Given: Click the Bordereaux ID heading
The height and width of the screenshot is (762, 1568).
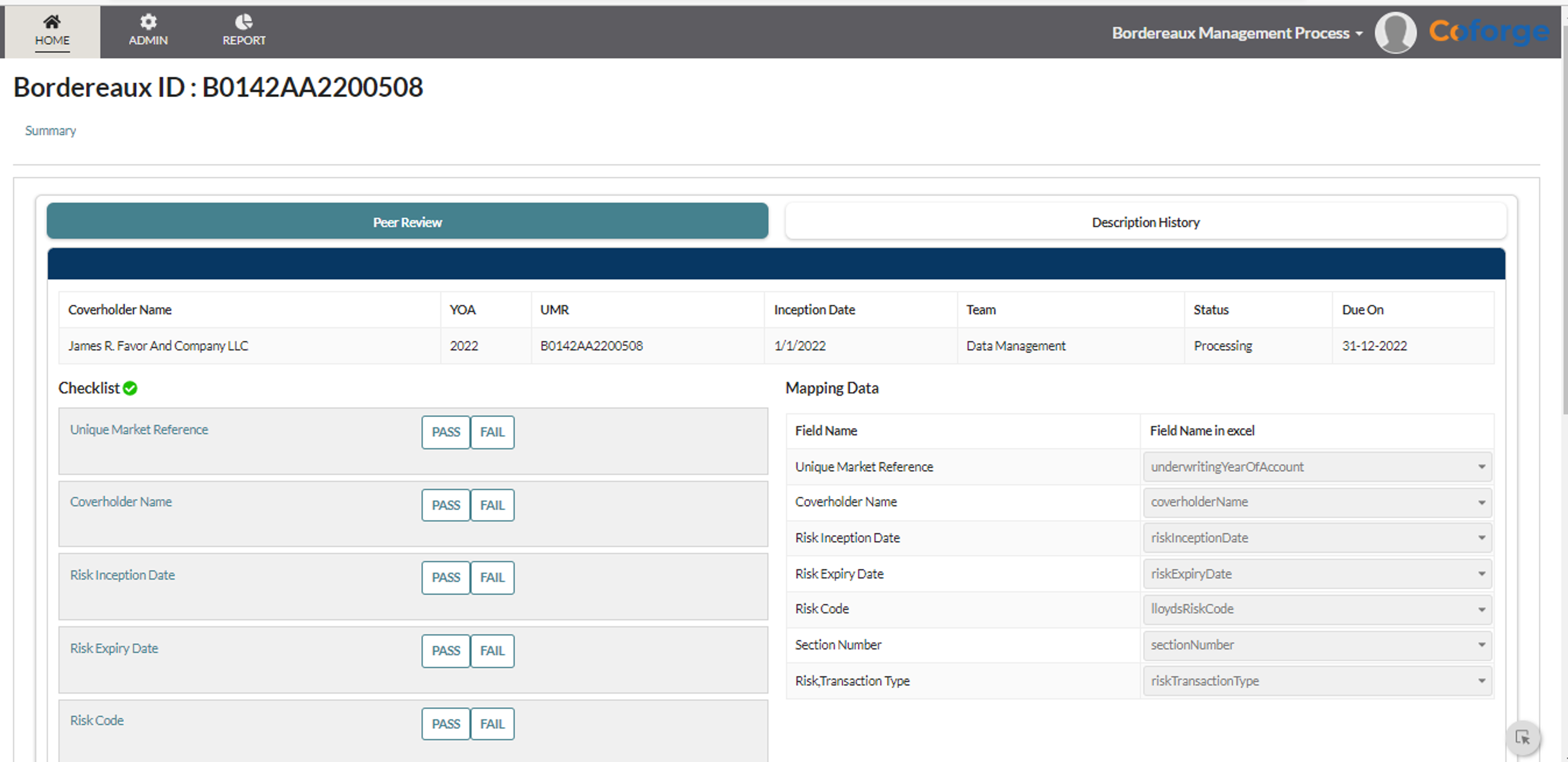Looking at the screenshot, I should coord(218,87).
